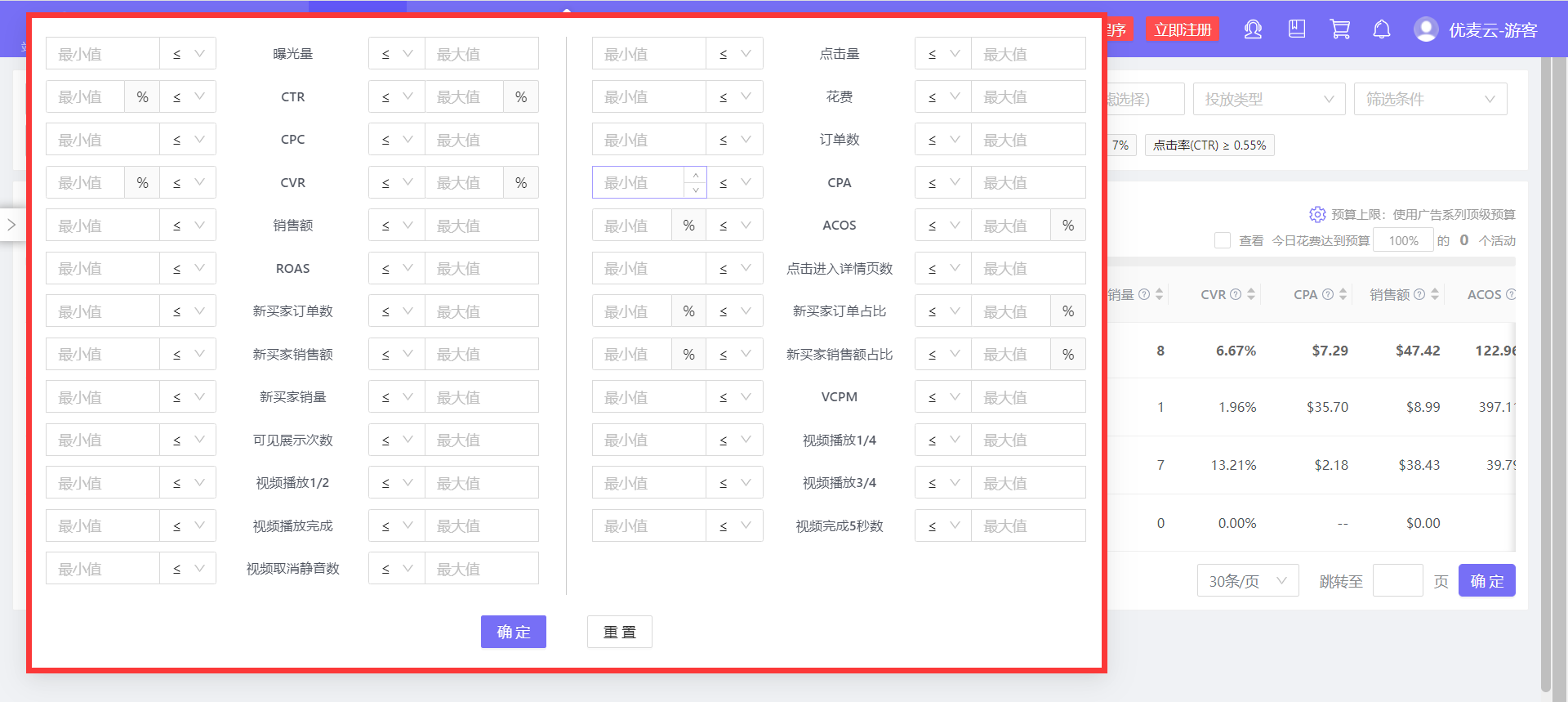Click the CPA column help icon
The height and width of the screenshot is (702, 1568).
pos(1328,294)
